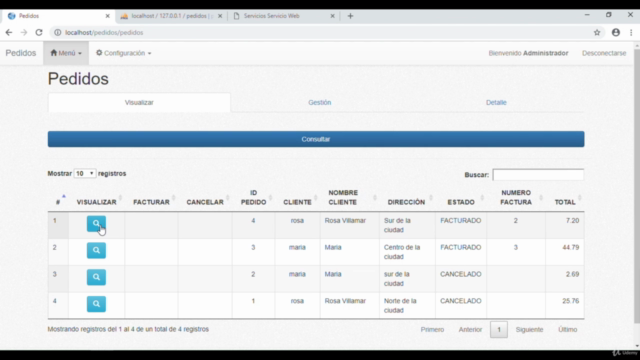Go to Anterior pagination link
The height and width of the screenshot is (360, 640).
(x=470, y=329)
